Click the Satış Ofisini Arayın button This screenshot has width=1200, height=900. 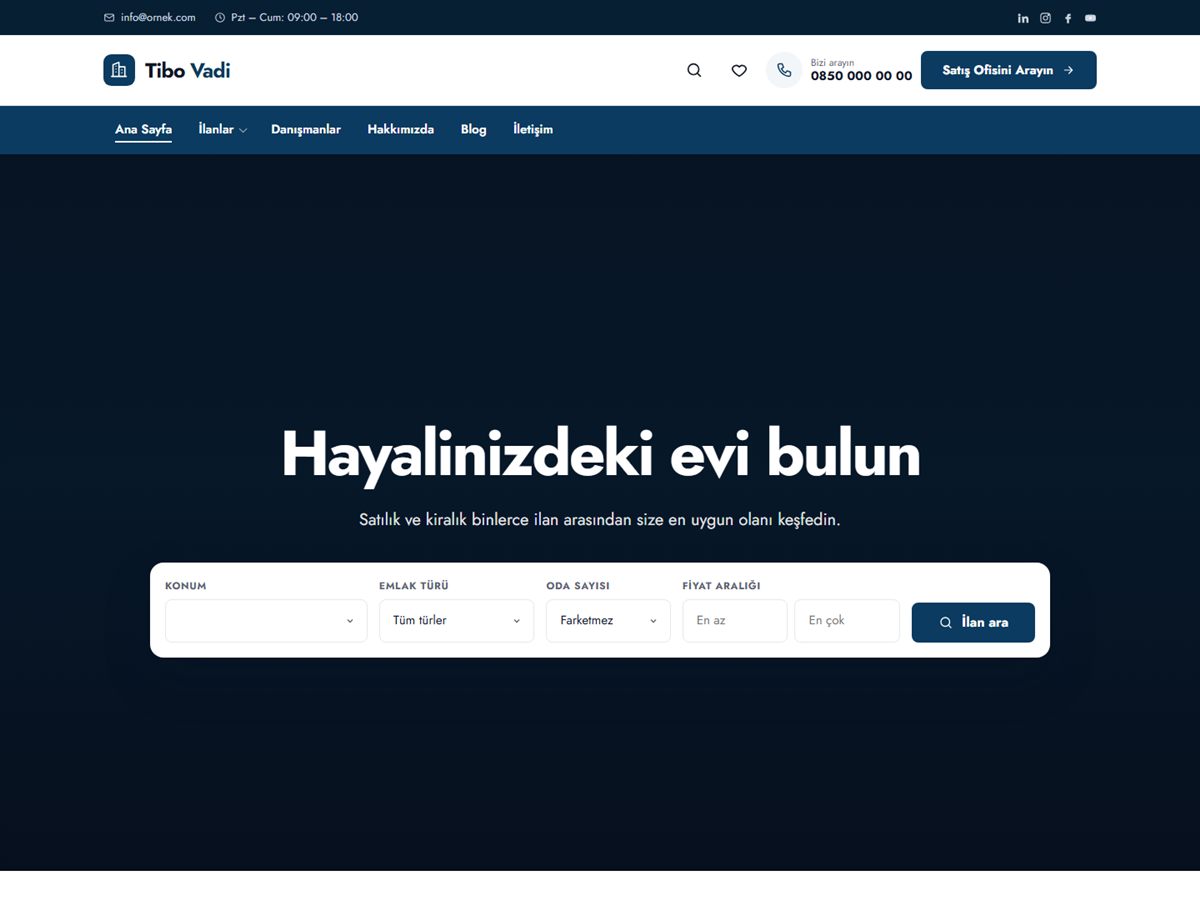1009,70
